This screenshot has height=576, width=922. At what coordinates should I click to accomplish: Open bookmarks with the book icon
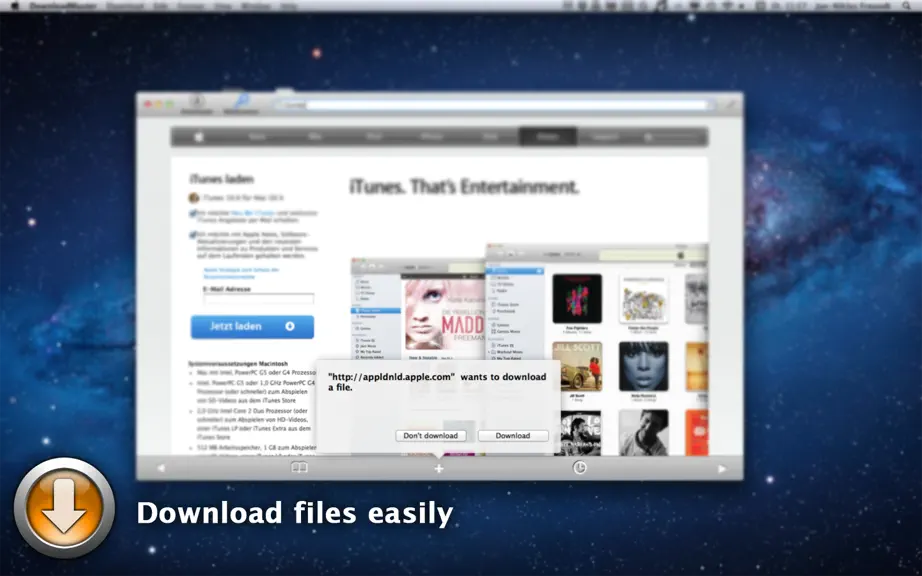coord(299,468)
